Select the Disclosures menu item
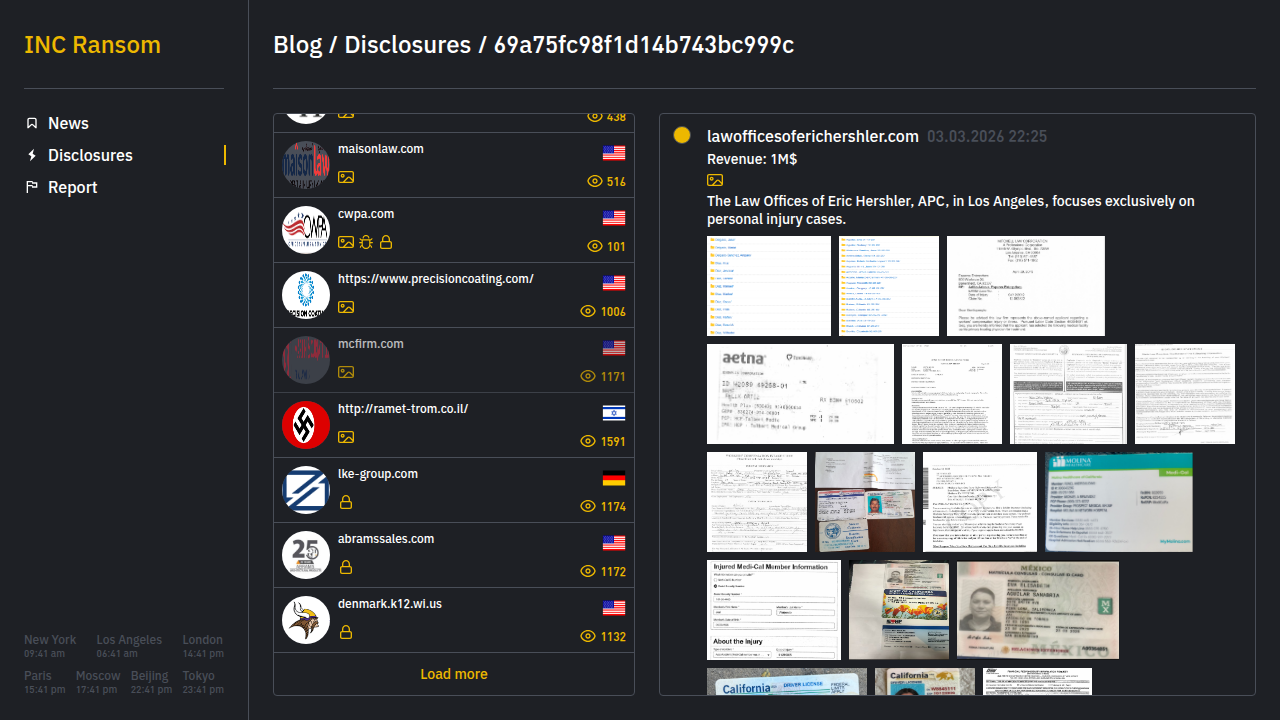Viewport: 1280px width, 720px height. (x=90, y=155)
